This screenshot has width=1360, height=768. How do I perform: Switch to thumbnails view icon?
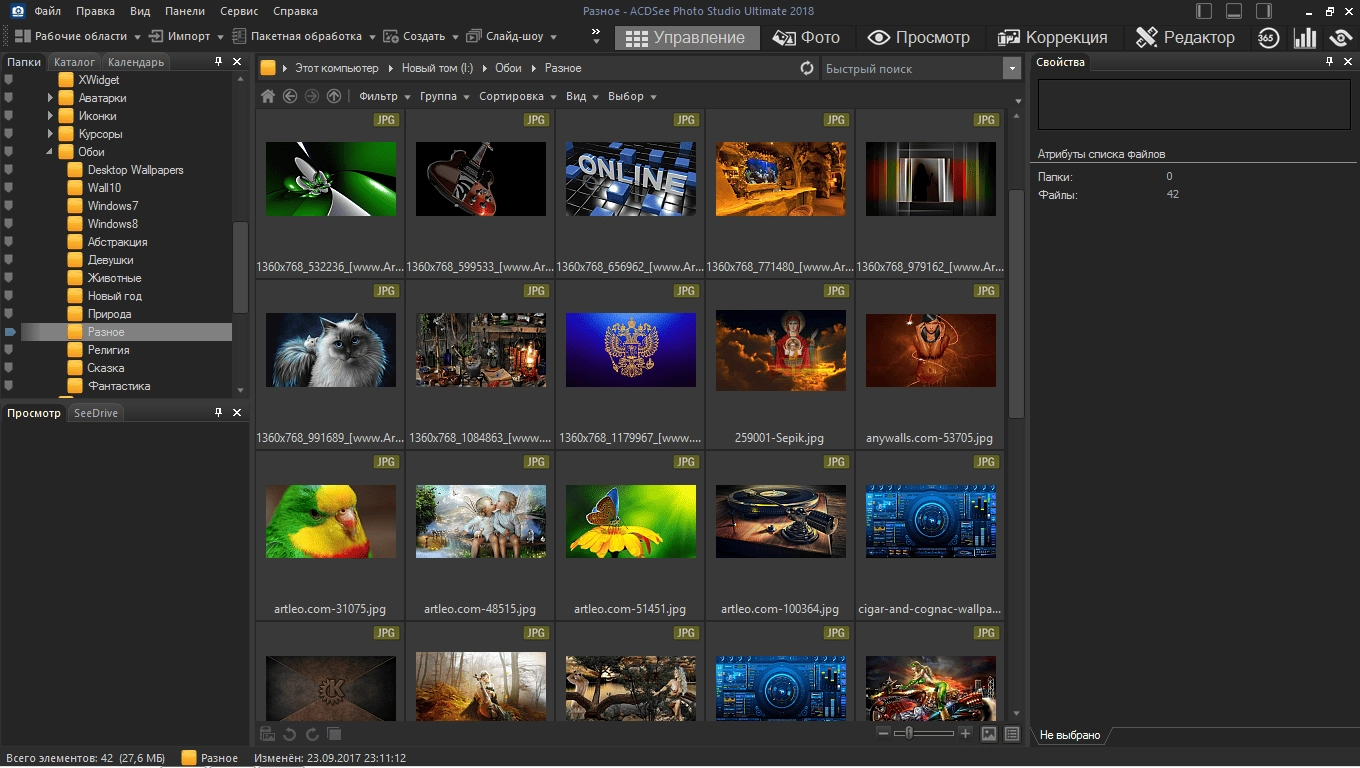pos(989,734)
